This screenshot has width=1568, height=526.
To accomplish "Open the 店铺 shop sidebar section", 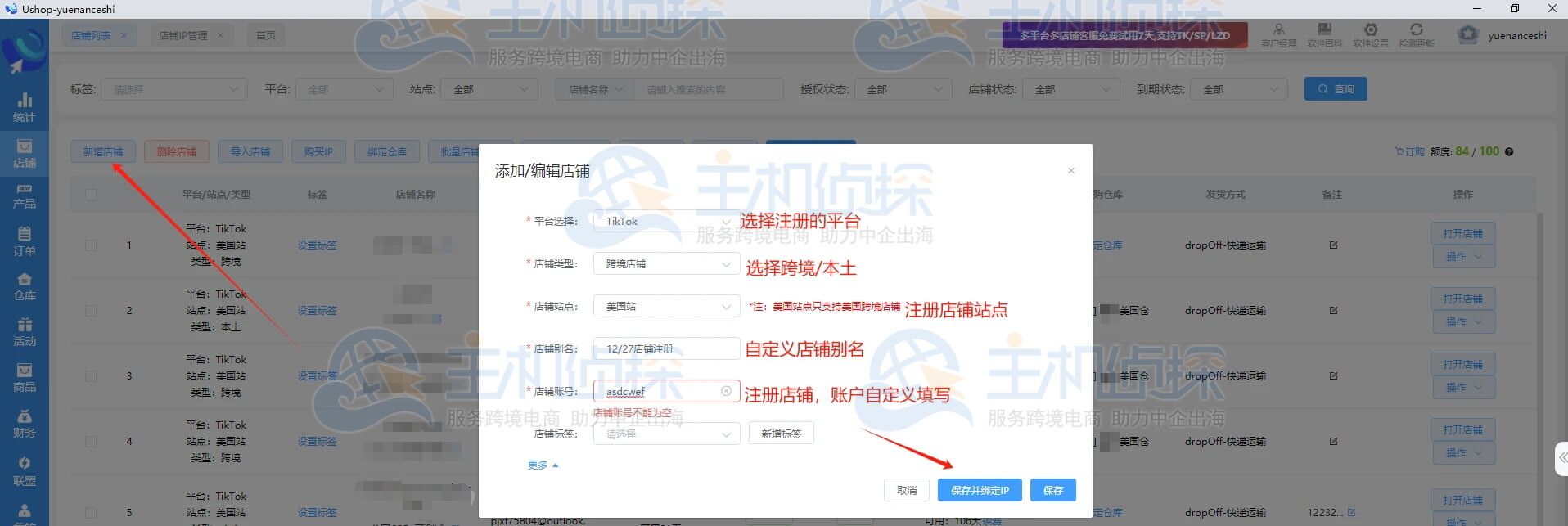I will (x=25, y=153).
